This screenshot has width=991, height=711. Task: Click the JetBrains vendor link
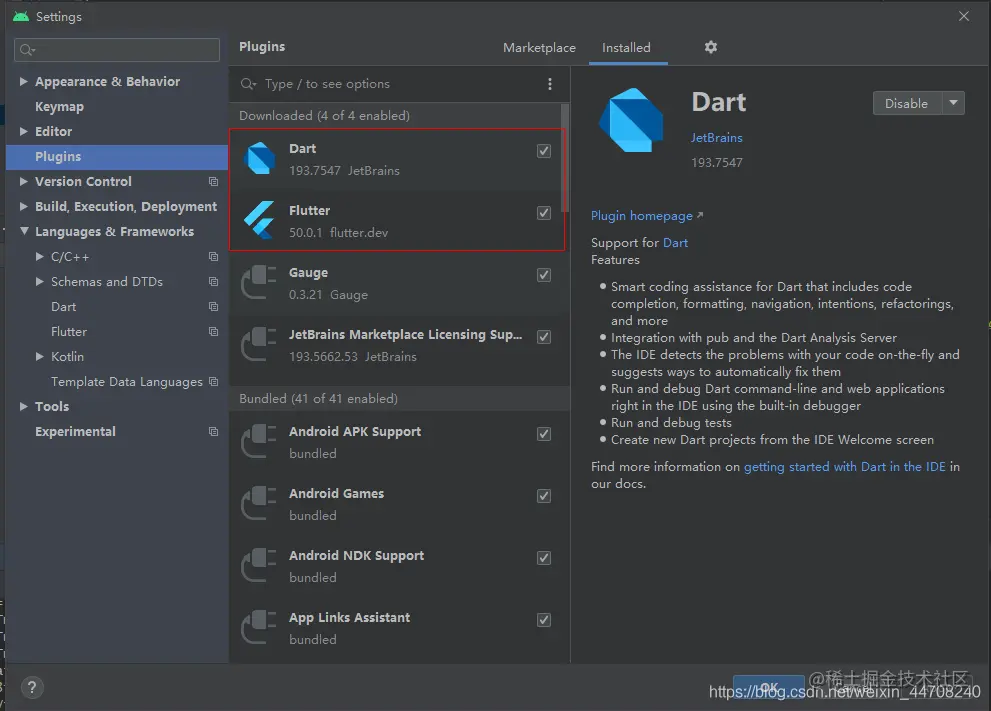(716, 138)
